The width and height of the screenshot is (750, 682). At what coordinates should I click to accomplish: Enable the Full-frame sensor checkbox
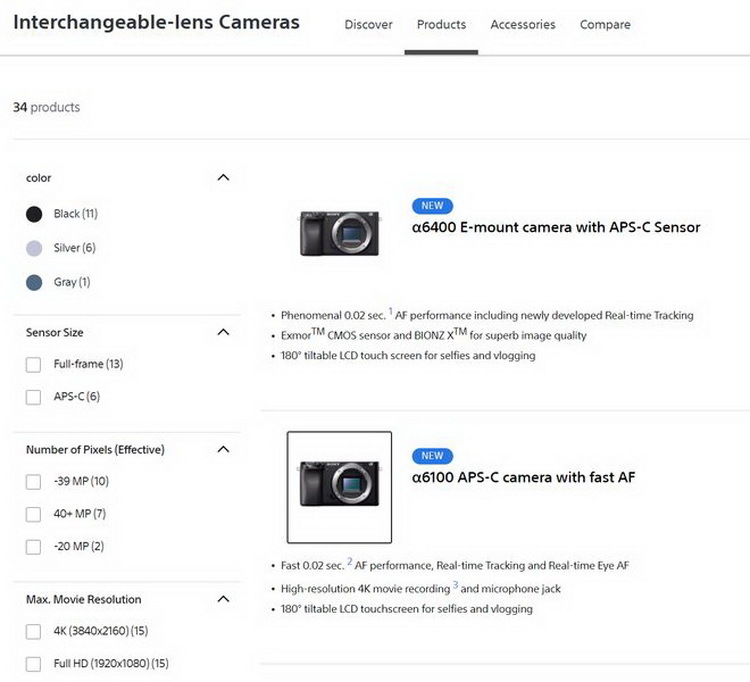point(34,365)
